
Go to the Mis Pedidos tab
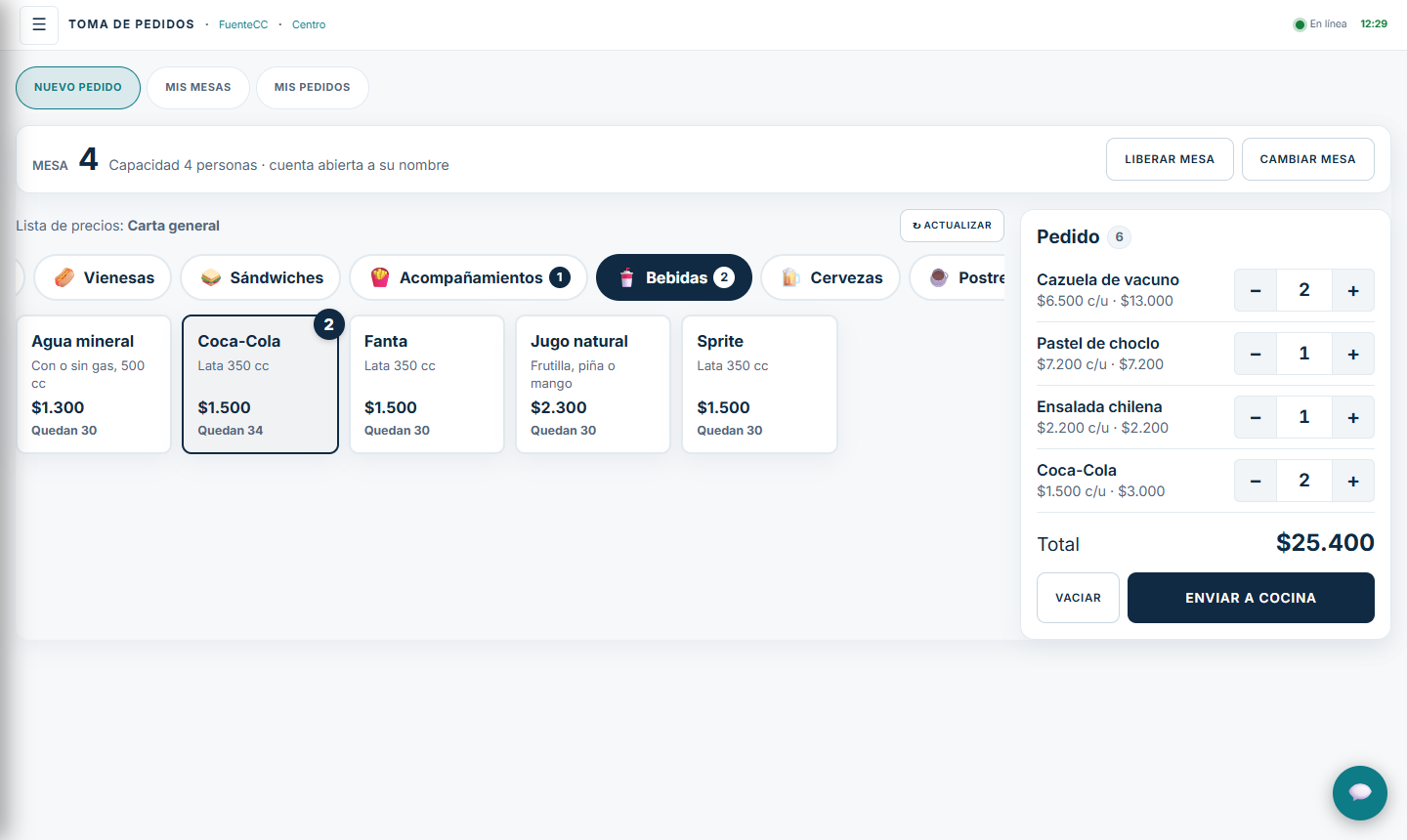point(313,88)
